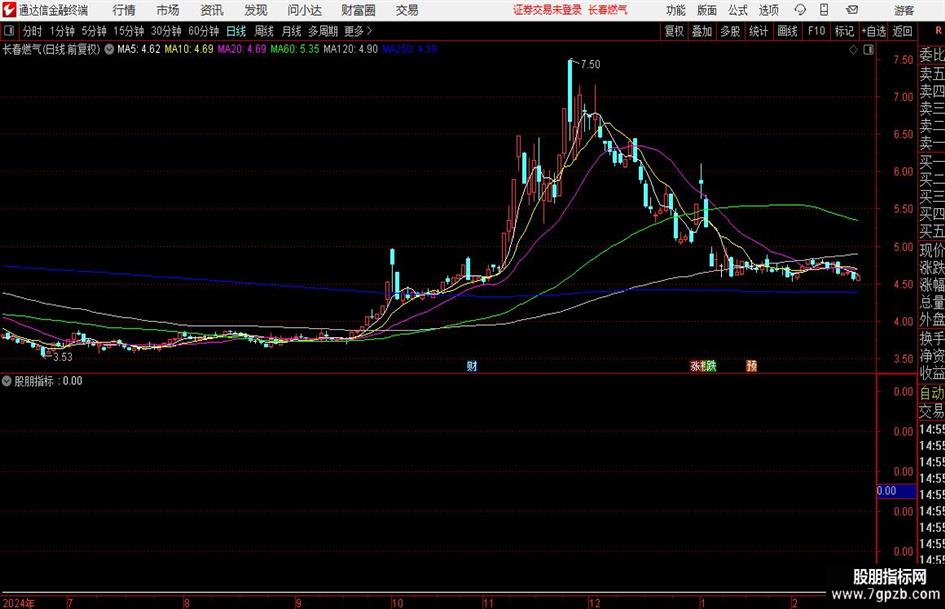Image resolution: width=945 pixels, height=609 pixels.
Task: Open the mail message icon
Action: click(852, 10)
